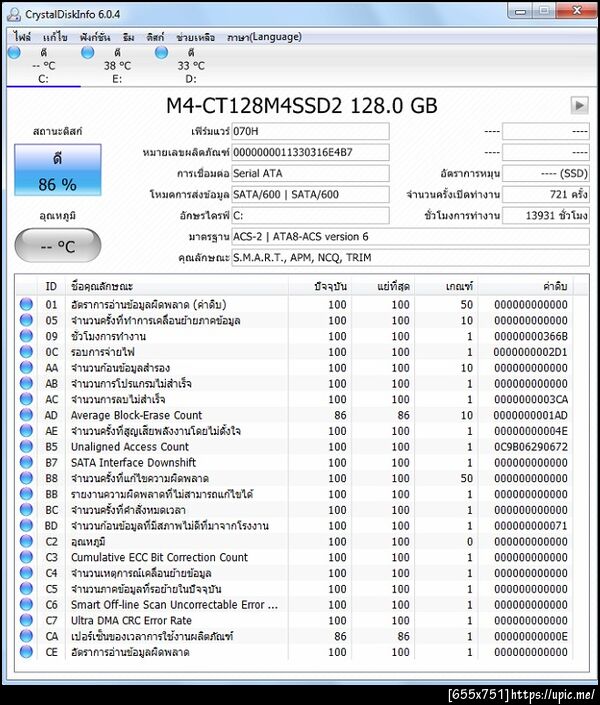Click the serial number field
The height and width of the screenshot is (705, 600).
coord(310,152)
